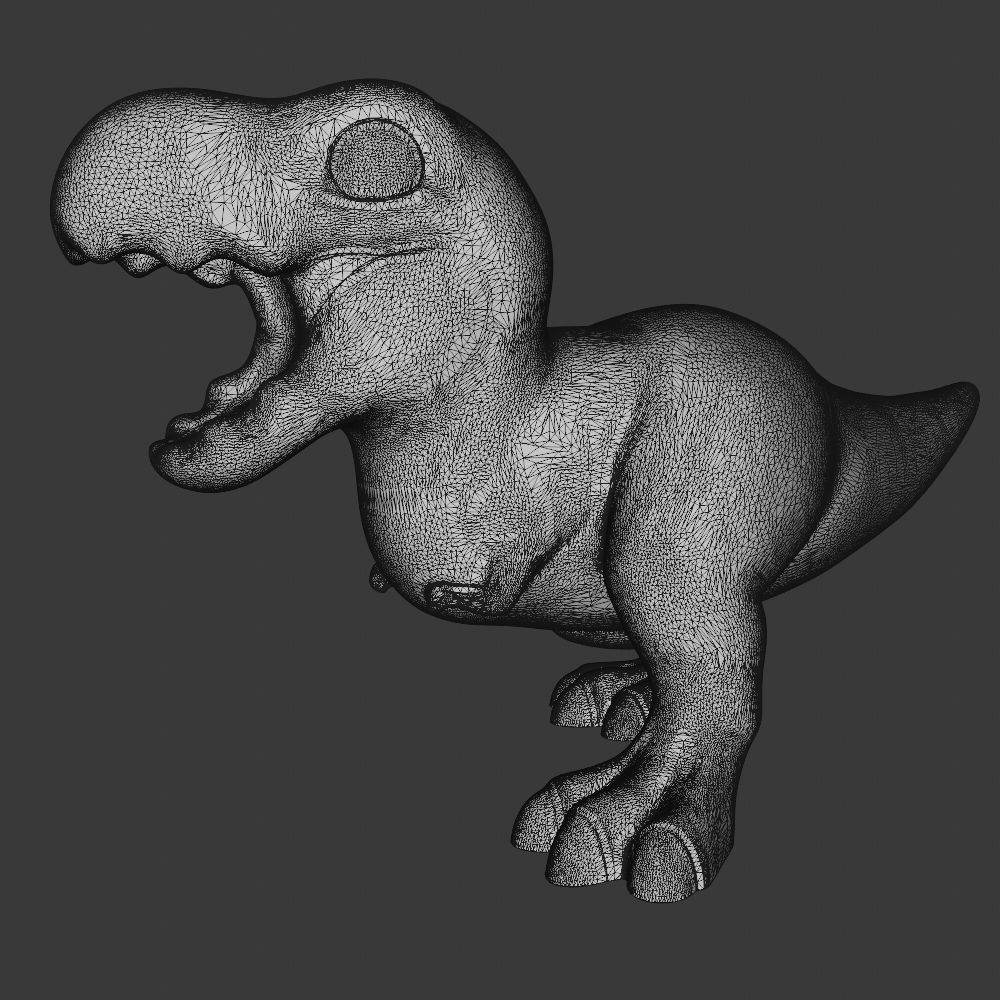Click the dinosaur model's round eye
The height and width of the screenshot is (1000, 1000).
tap(376, 159)
